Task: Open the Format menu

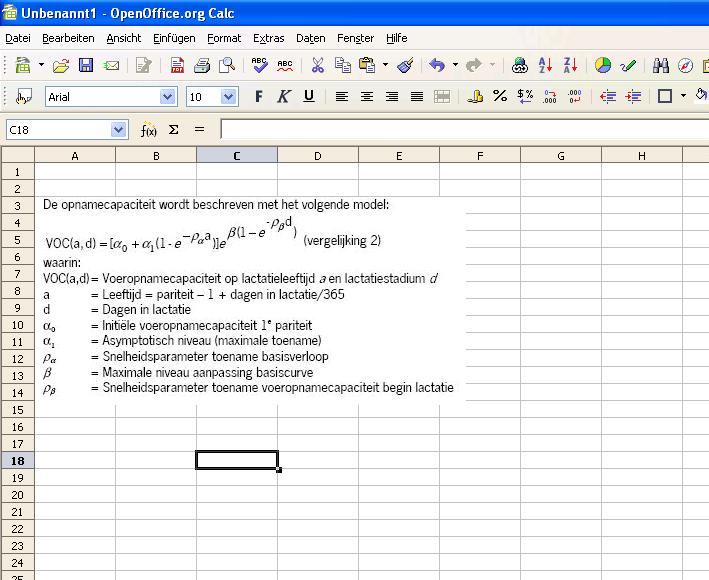Action: coord(224,38)
